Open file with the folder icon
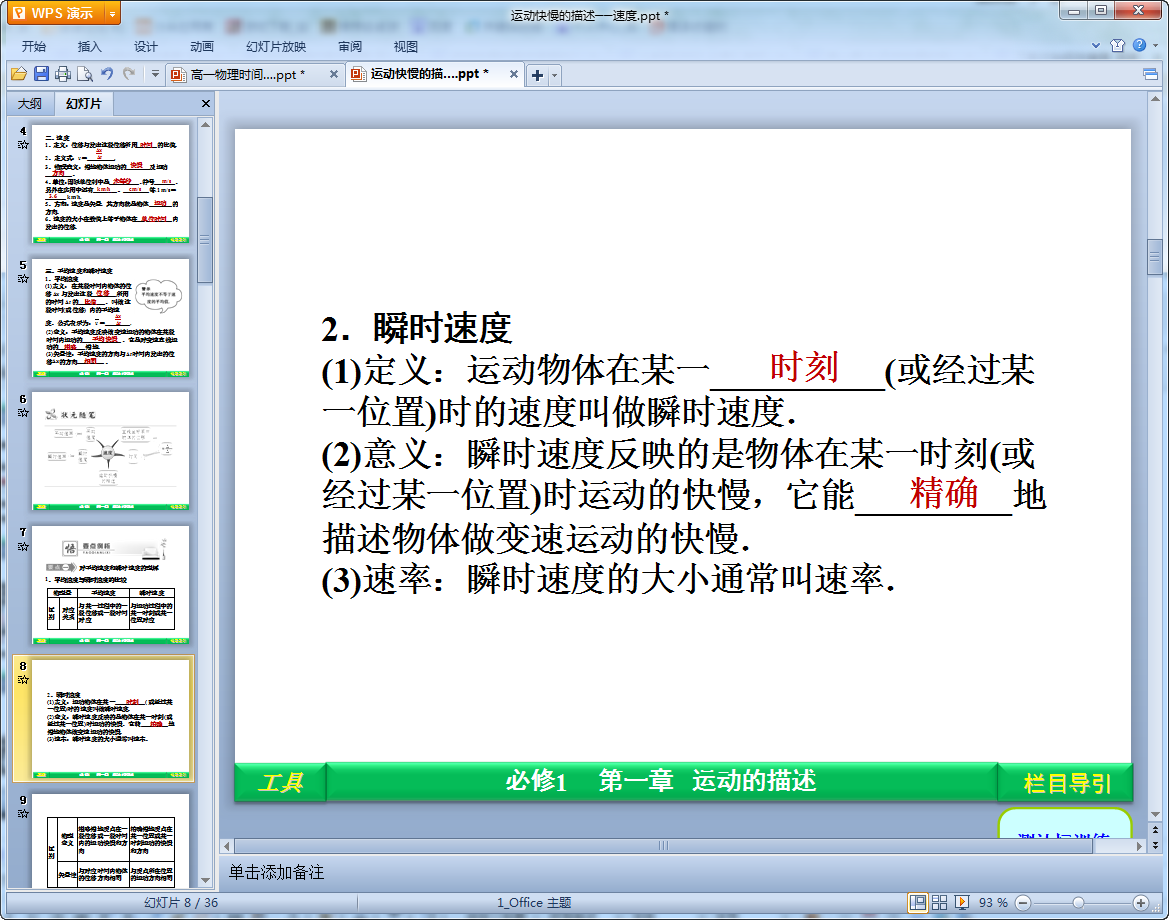The height and width of the screenshot is (920, 1169). click(19, 74)
